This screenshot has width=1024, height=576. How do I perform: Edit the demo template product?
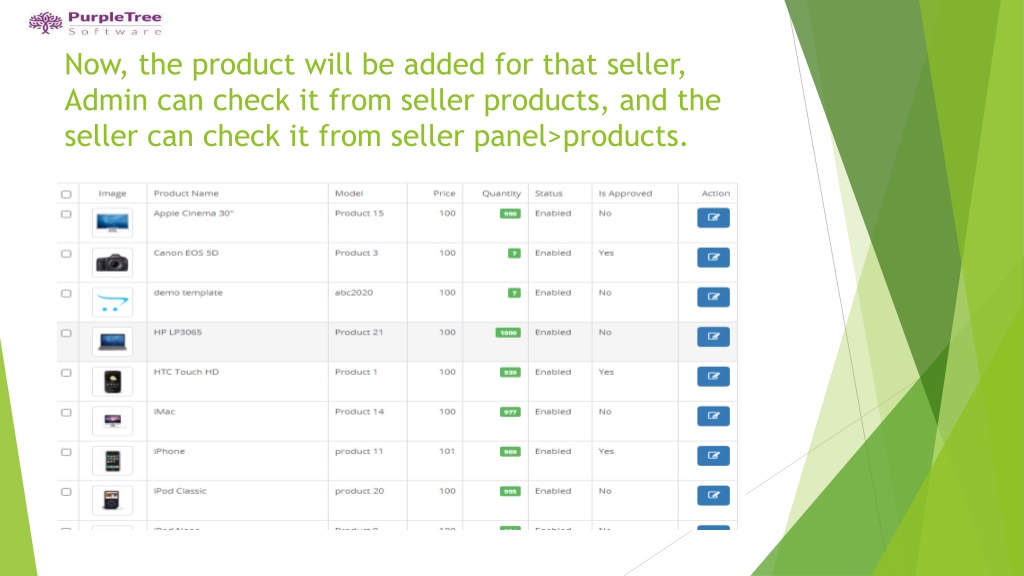(x=713, y=297)
